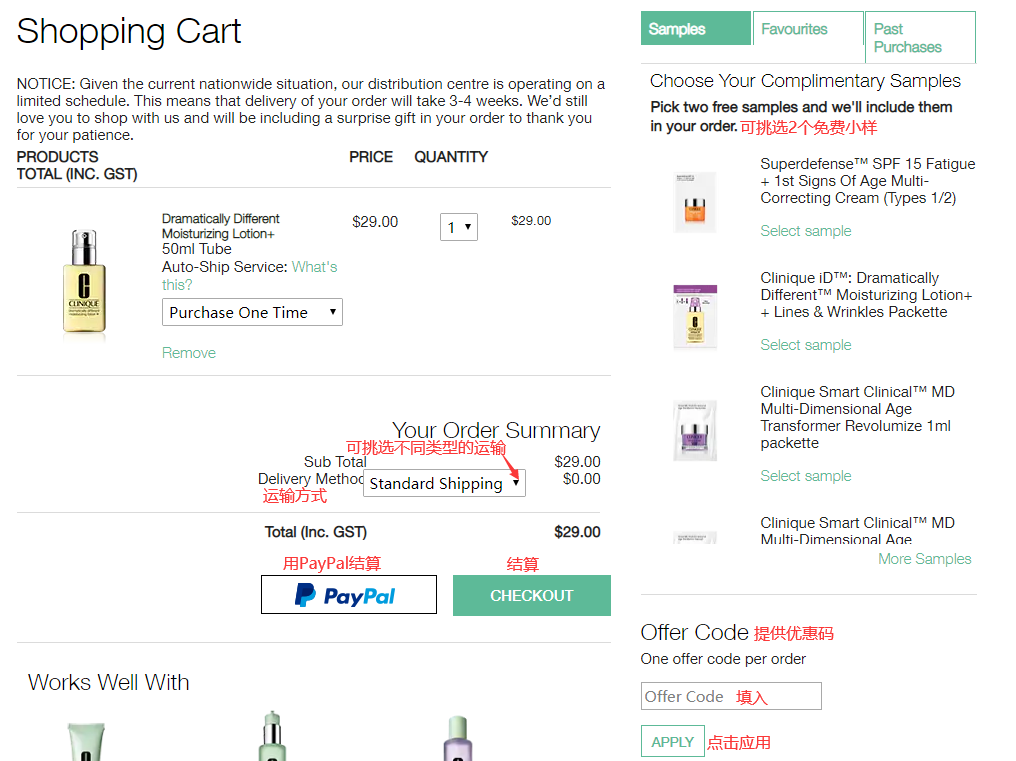Open the quantity dropdown for the lotion
The width and height of the screenshot is (1016, 761).
pos(459,227)
